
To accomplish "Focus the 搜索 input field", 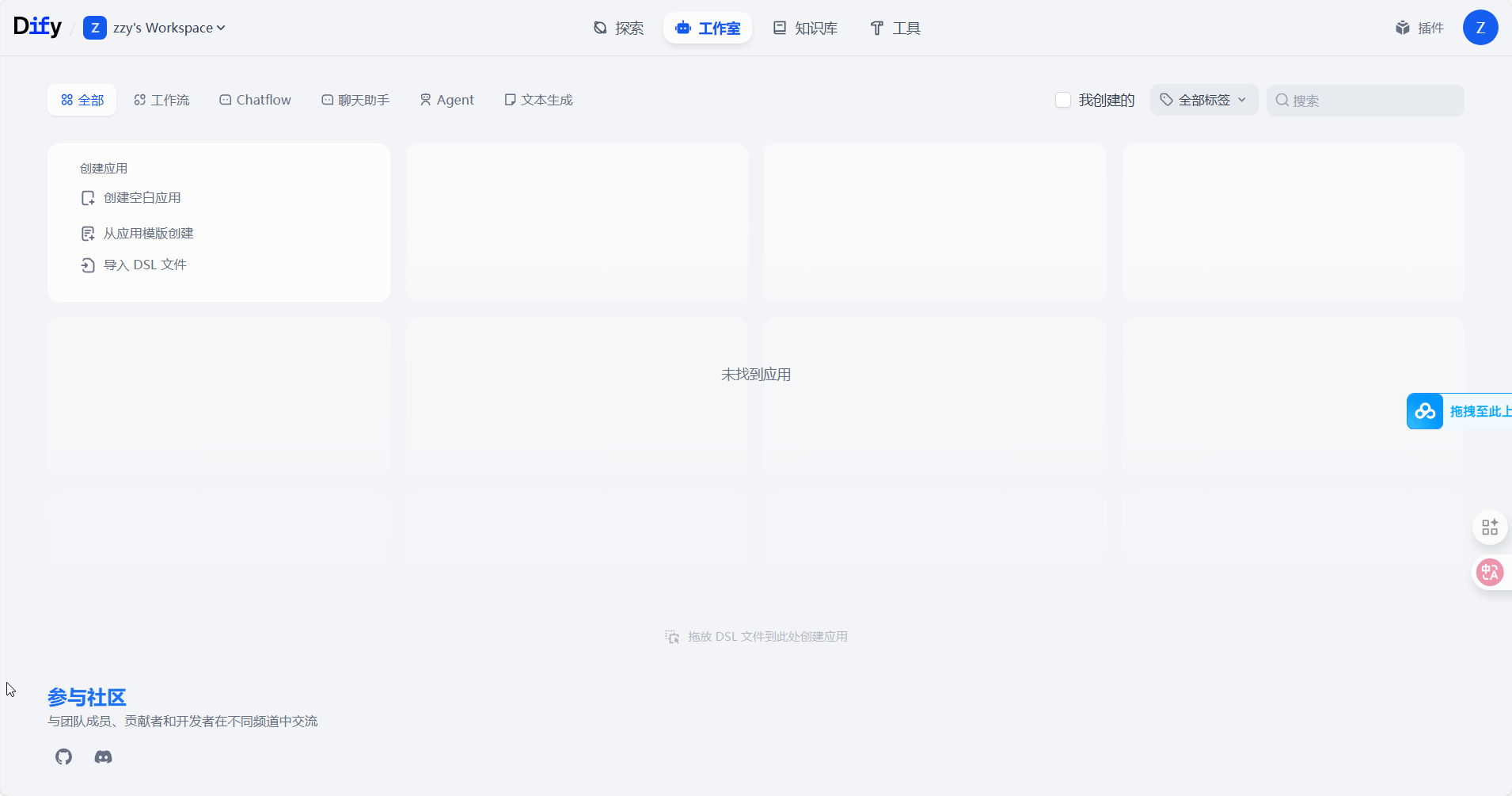I will point(1366,101).
